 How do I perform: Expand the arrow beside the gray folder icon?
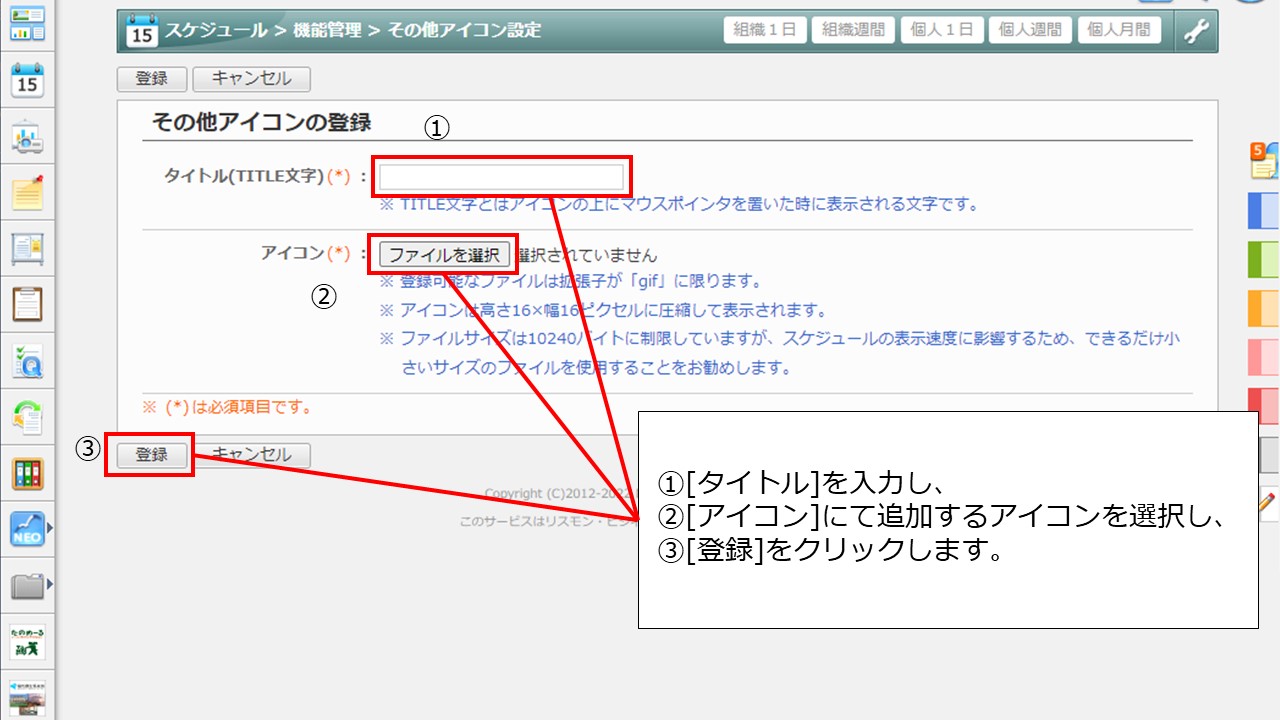coord(50,582)
